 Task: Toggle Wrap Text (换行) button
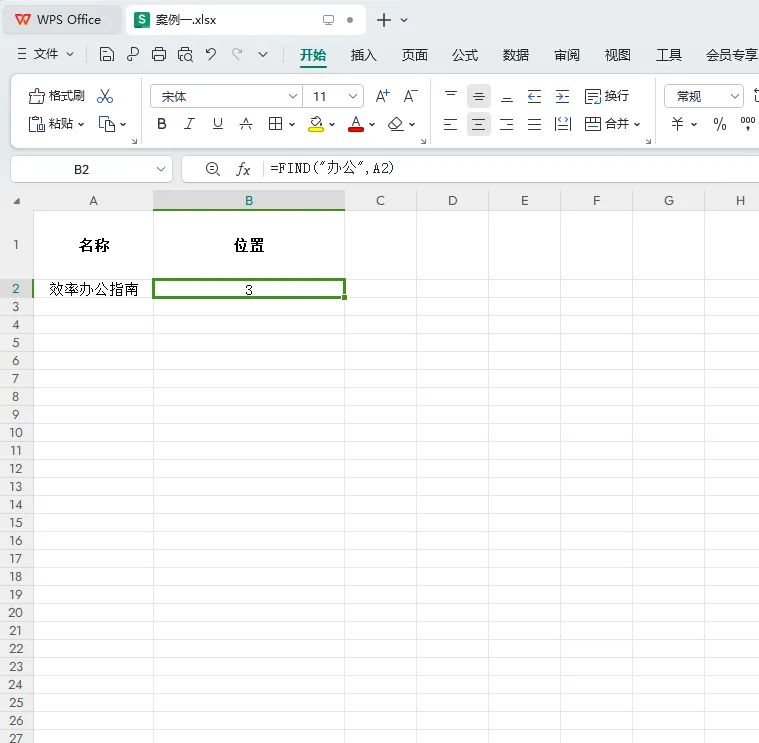point(607,96)
